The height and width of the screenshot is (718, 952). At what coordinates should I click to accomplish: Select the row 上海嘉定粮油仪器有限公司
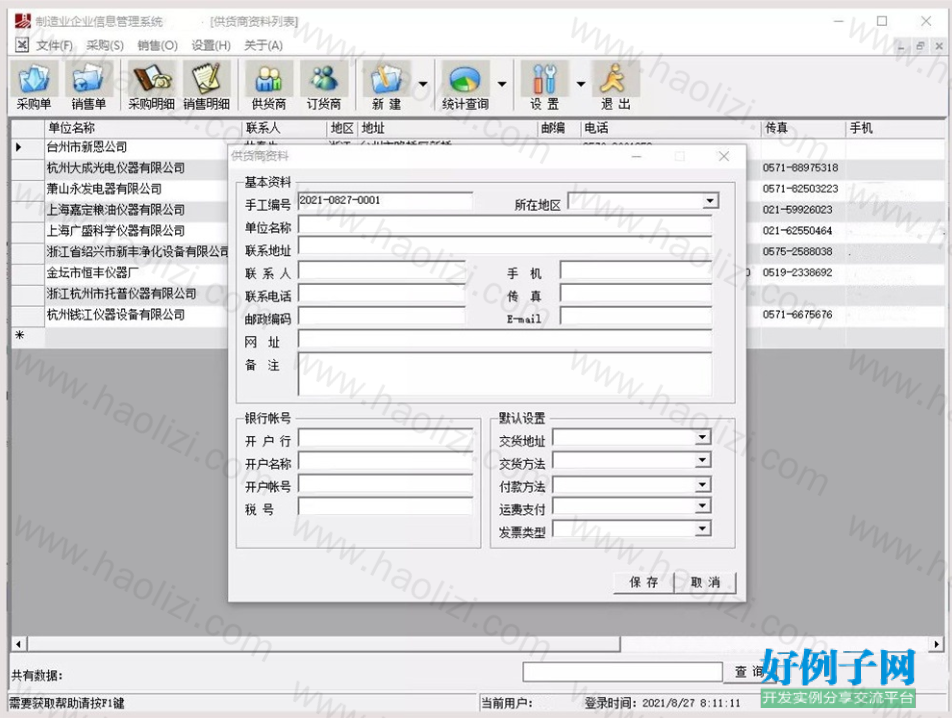[115, 210]
